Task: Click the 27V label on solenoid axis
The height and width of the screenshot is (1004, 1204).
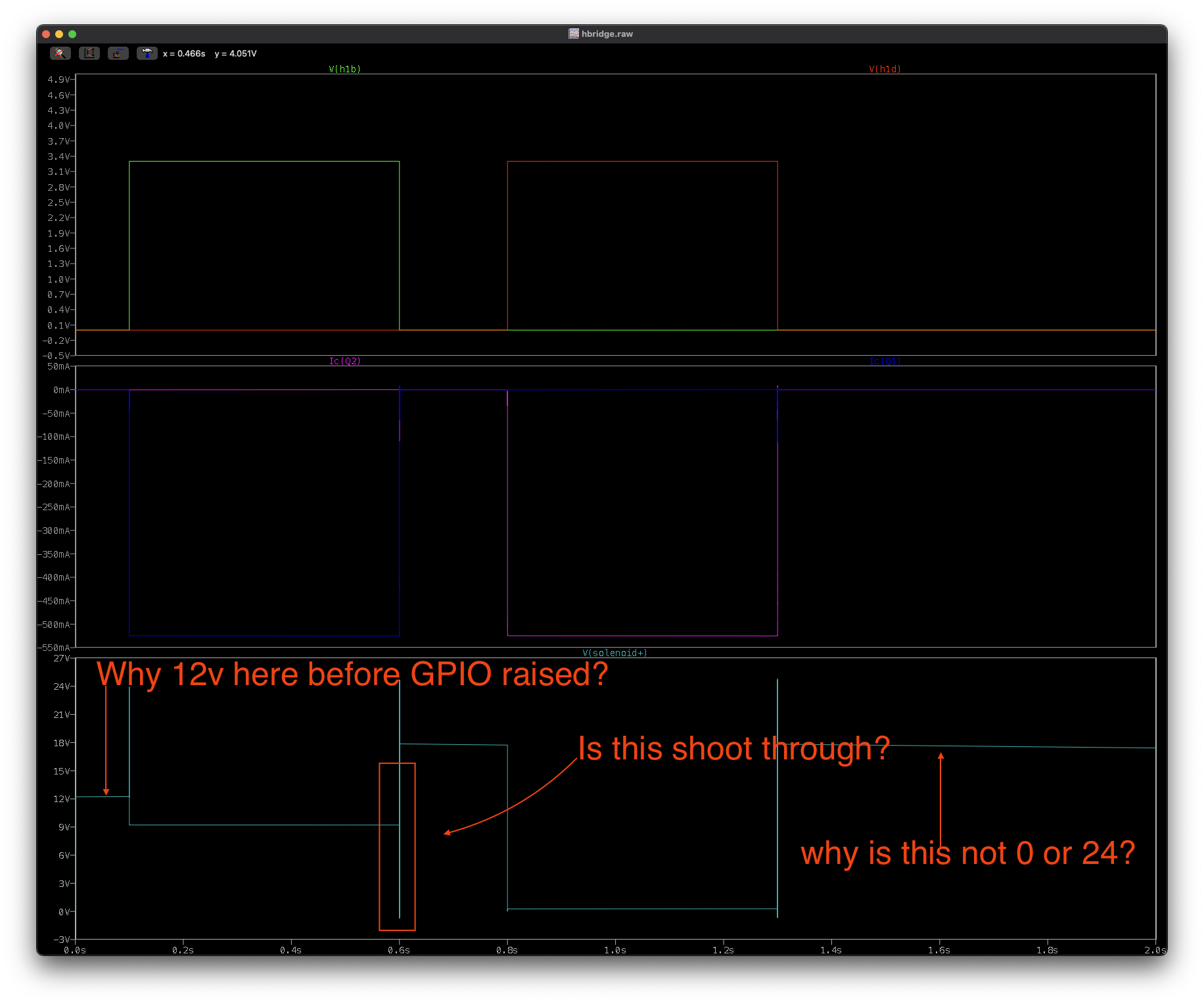Action: pyautogui.click(x=61, y=658)
